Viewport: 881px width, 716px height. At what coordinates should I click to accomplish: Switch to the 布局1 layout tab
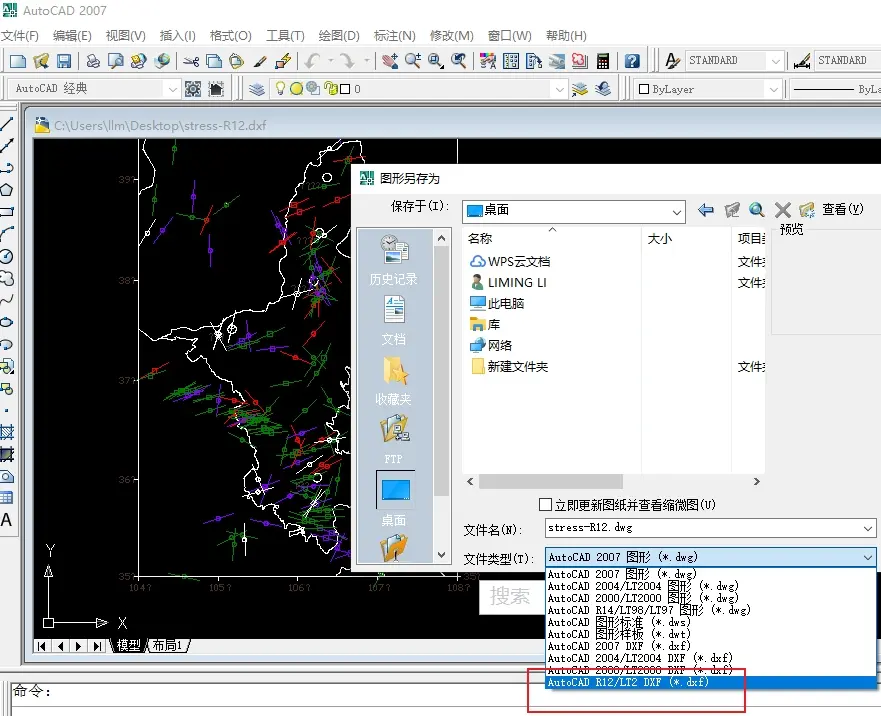(167, 646)
